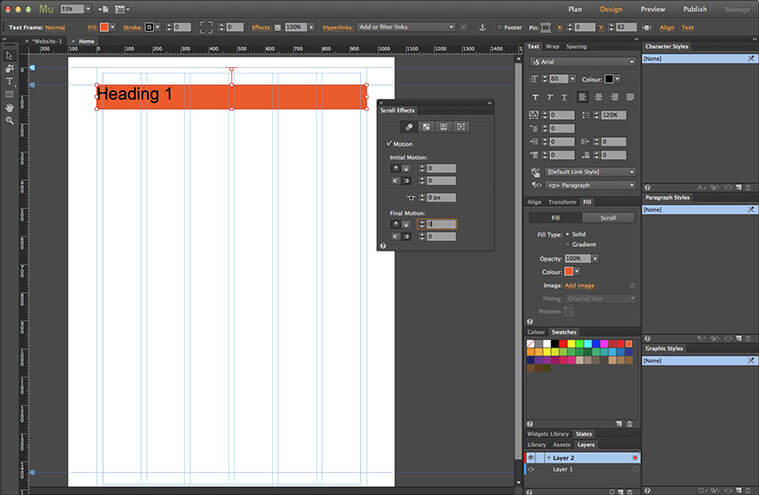Click the bold text style icon
The image size is (759, 495).
(535, 97)
